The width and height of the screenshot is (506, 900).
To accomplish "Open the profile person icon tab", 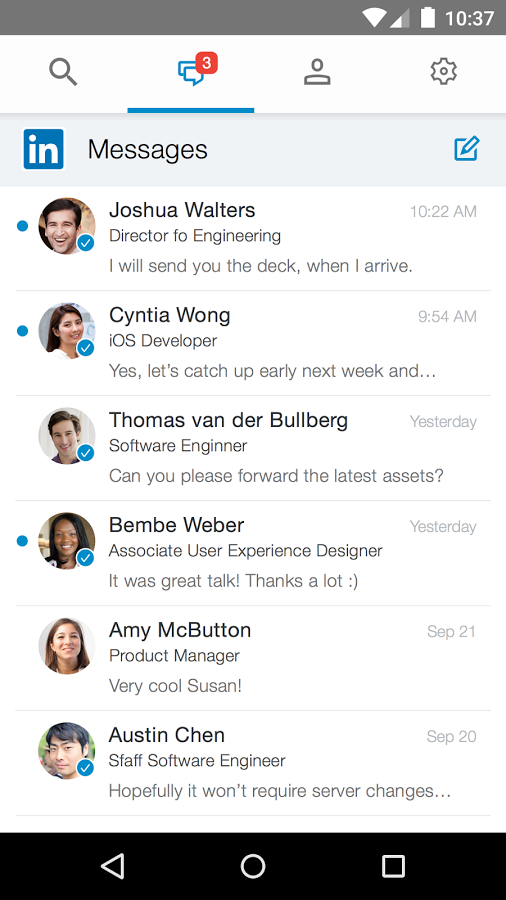I will [x=317, y=73].
